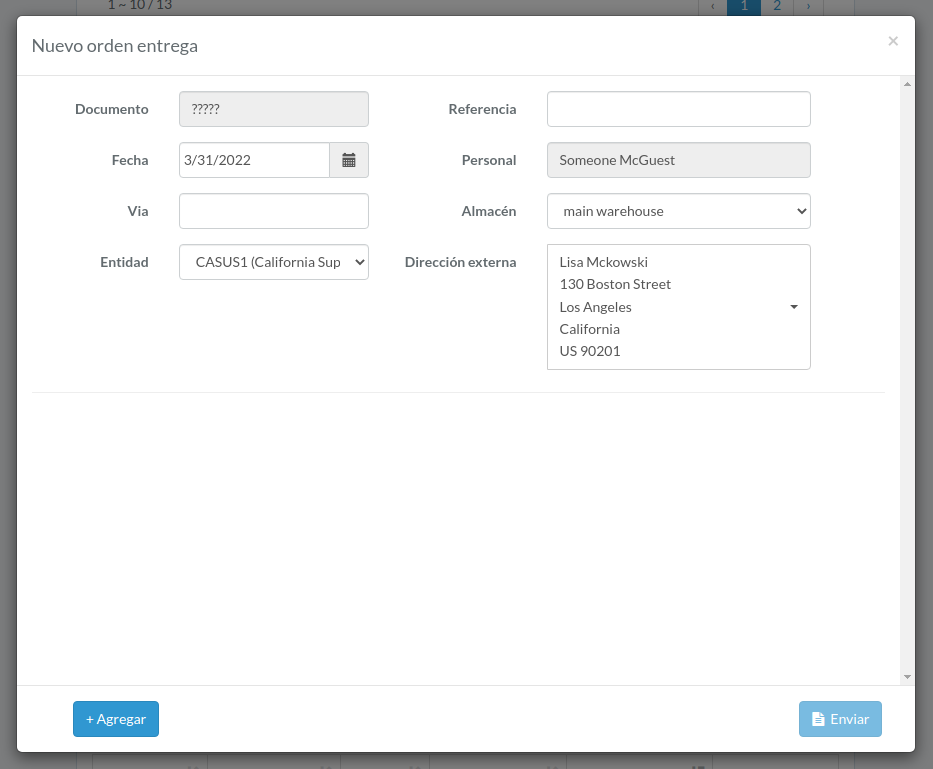Close the Nuevo orden entrega dialog
Screen dimensions: 933x769
click(893, 41)
